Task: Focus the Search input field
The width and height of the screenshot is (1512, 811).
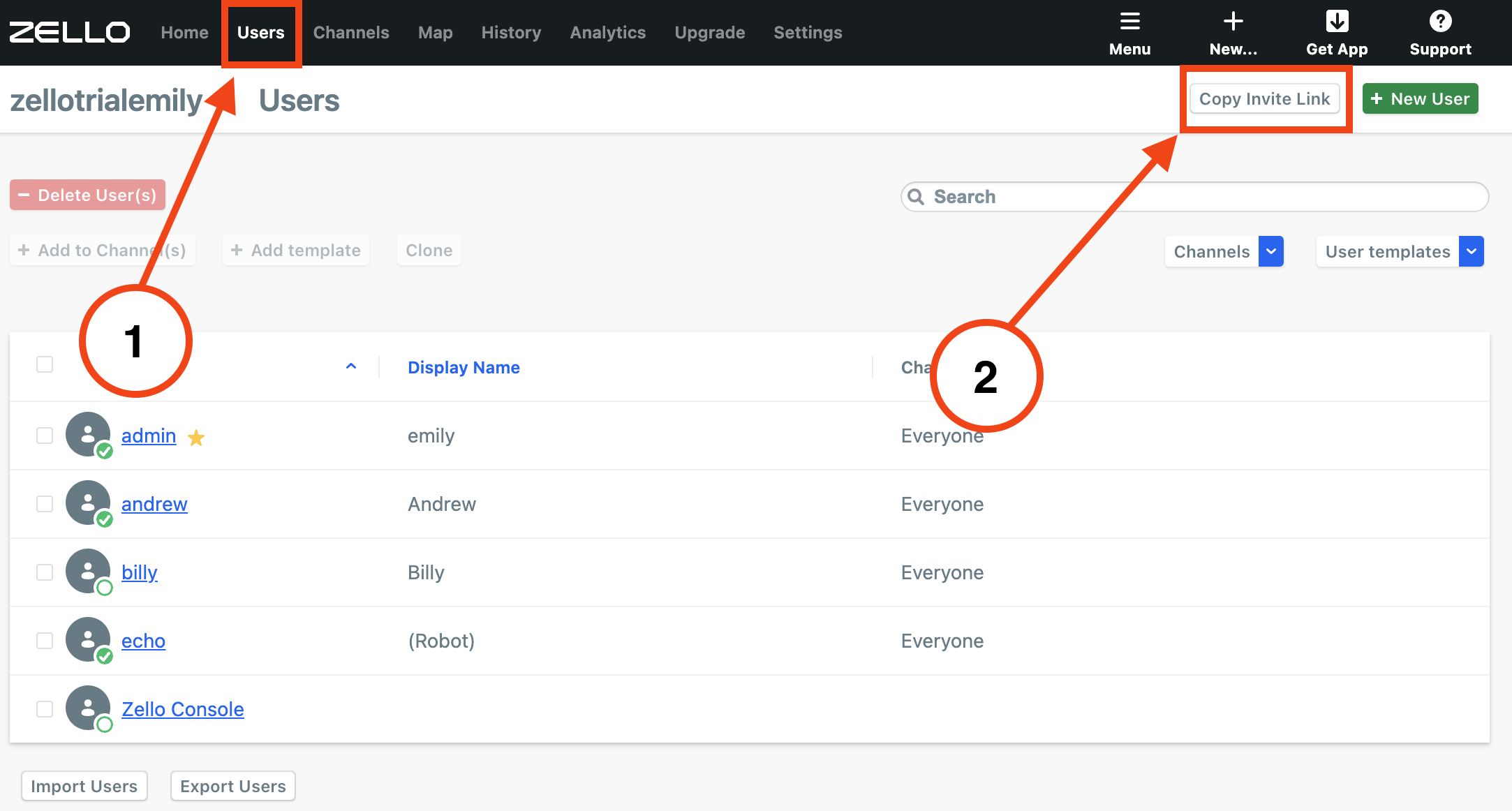Action: 1194,197
